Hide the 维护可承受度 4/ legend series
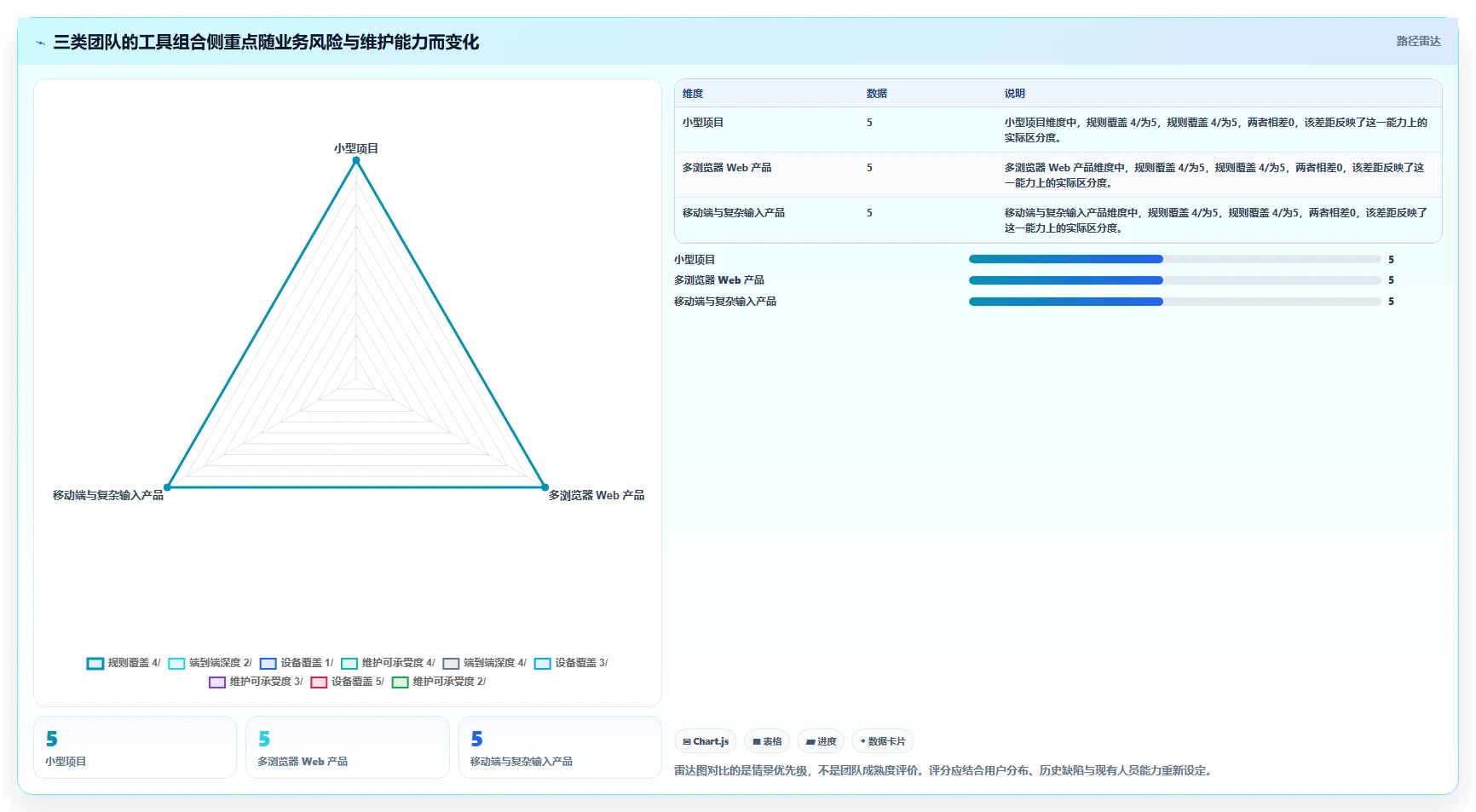 [x=388, y=663]
